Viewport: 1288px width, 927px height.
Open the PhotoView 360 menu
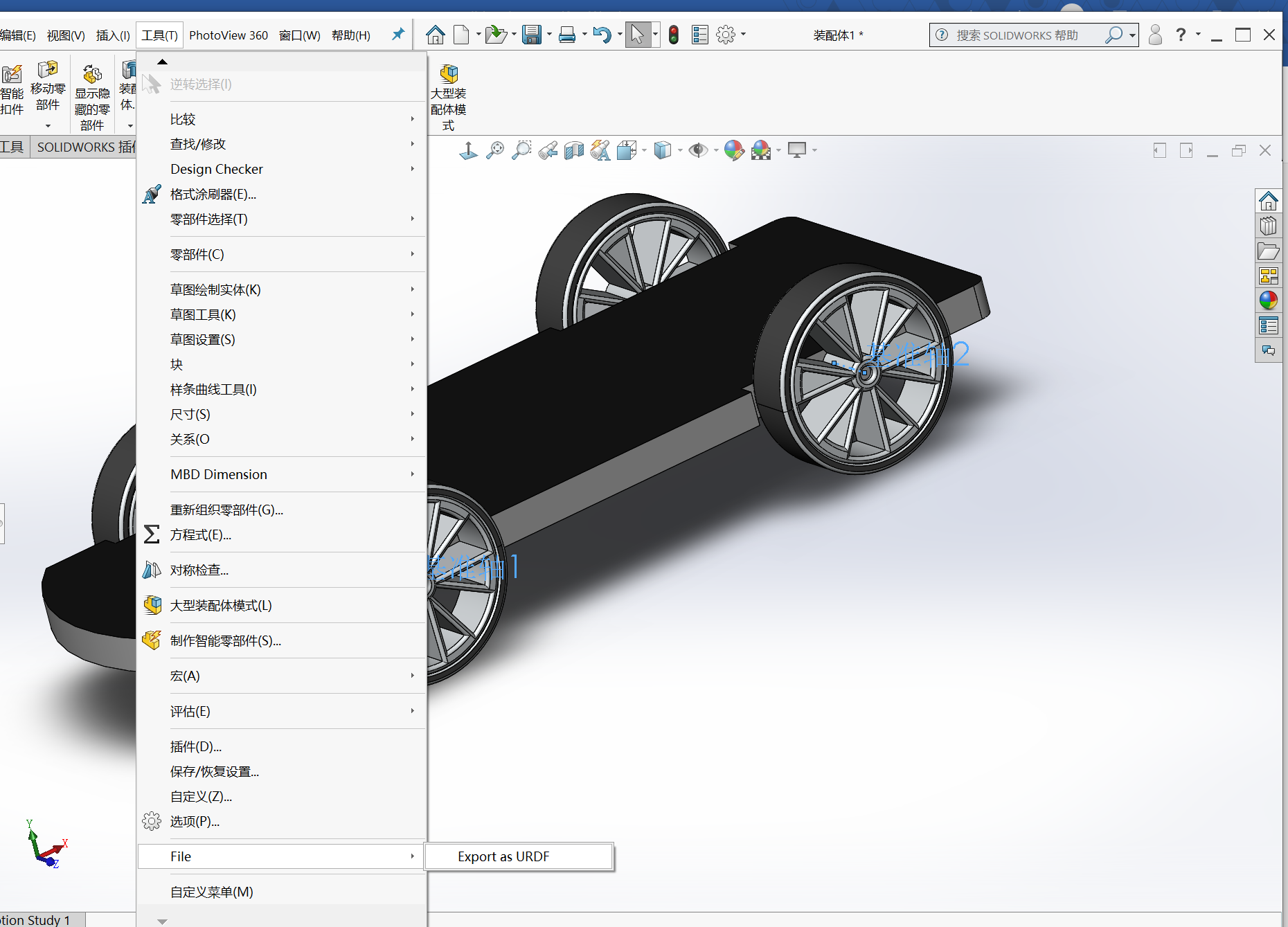coord(229,35)
